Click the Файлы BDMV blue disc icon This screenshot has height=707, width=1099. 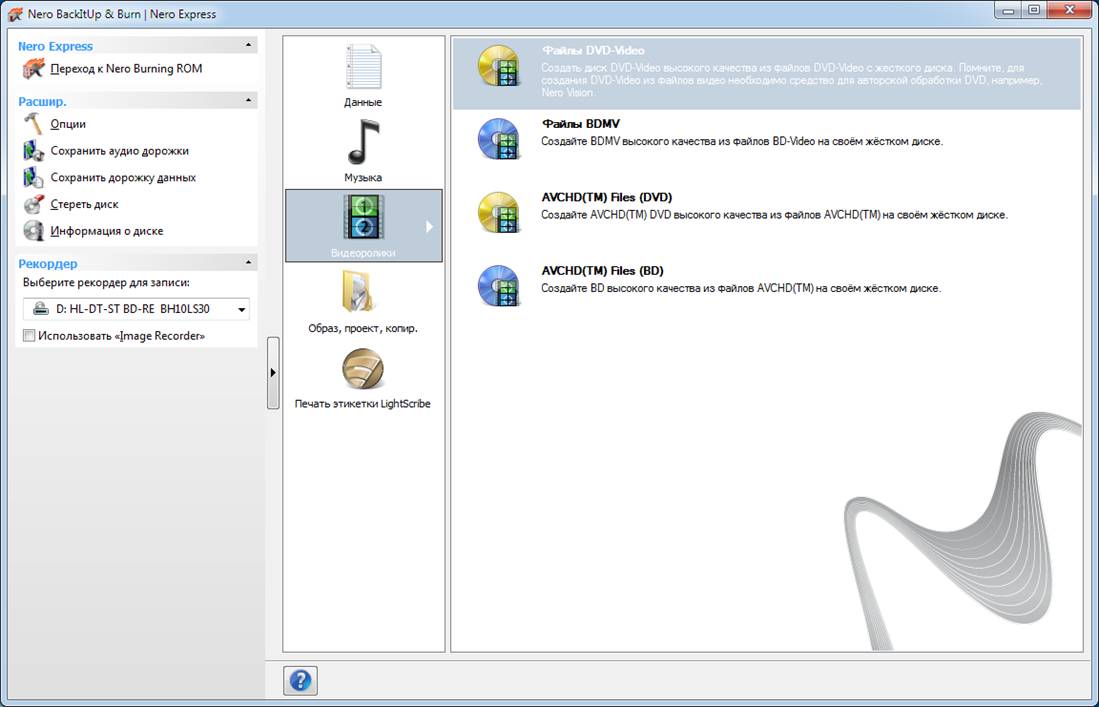pyautogui.click(x=497, y=139)
